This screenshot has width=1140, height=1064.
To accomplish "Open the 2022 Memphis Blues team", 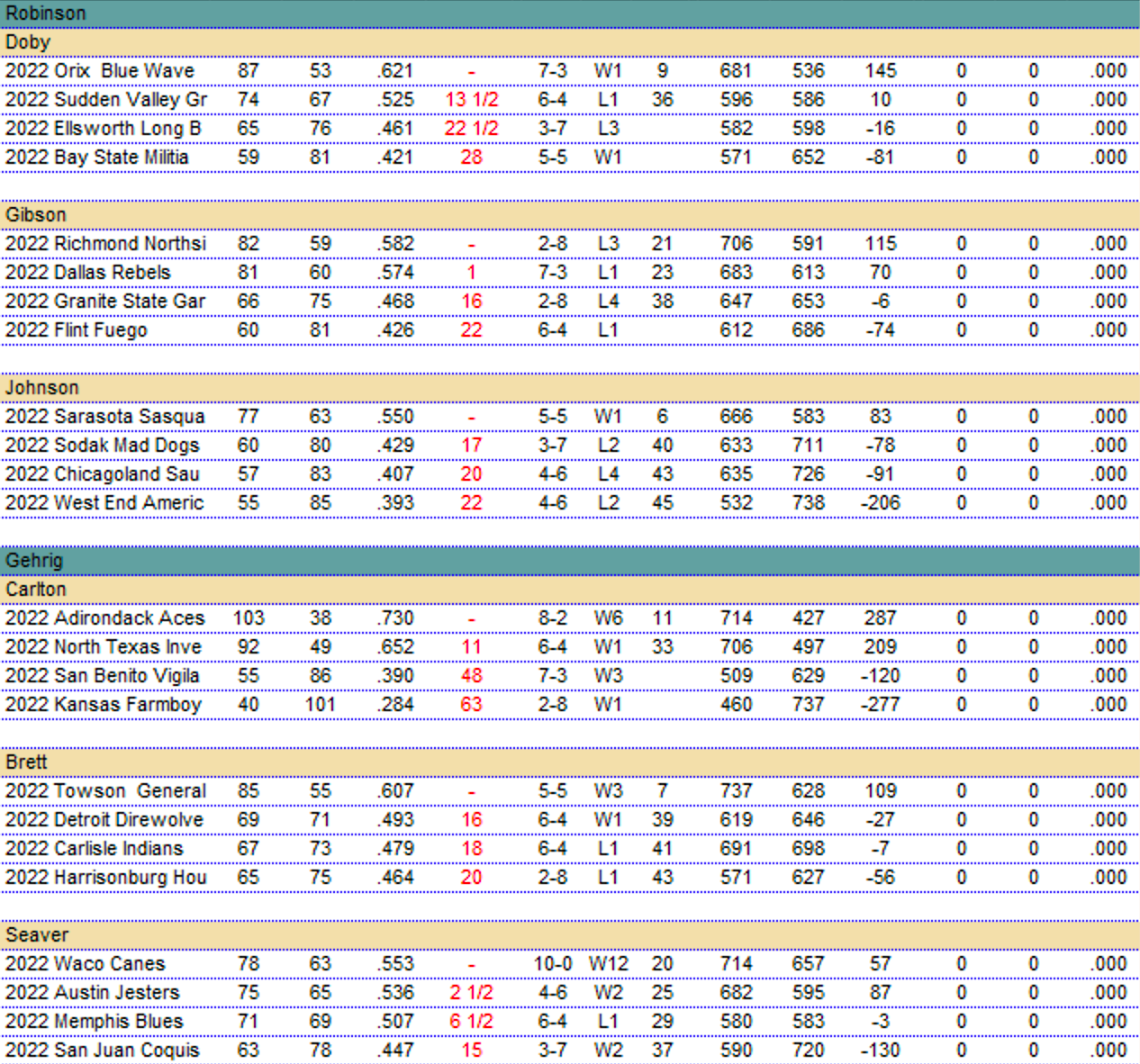I will (x=94, y=1022).
